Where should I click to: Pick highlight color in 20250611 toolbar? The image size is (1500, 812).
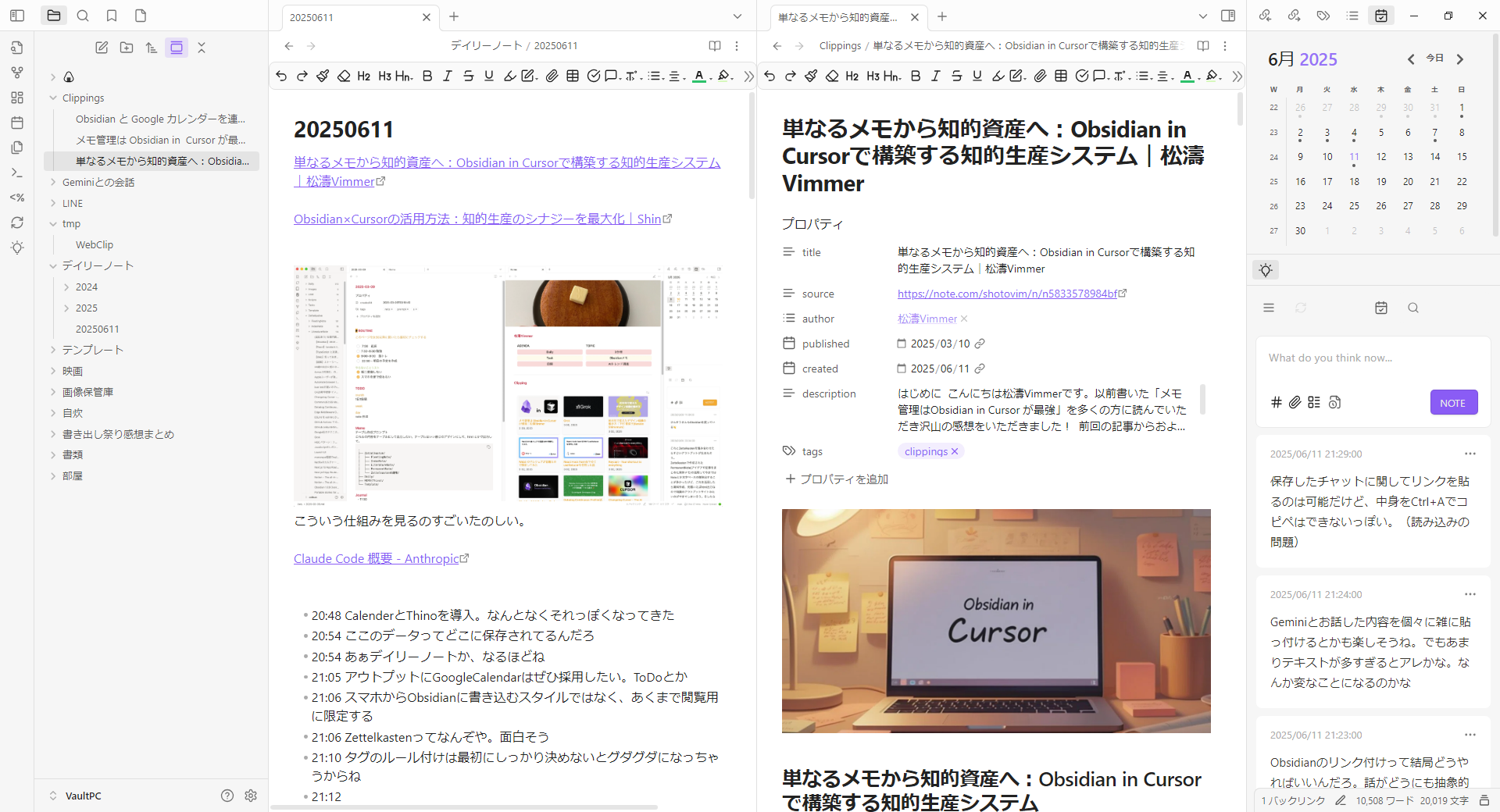[x=725, y=76]
